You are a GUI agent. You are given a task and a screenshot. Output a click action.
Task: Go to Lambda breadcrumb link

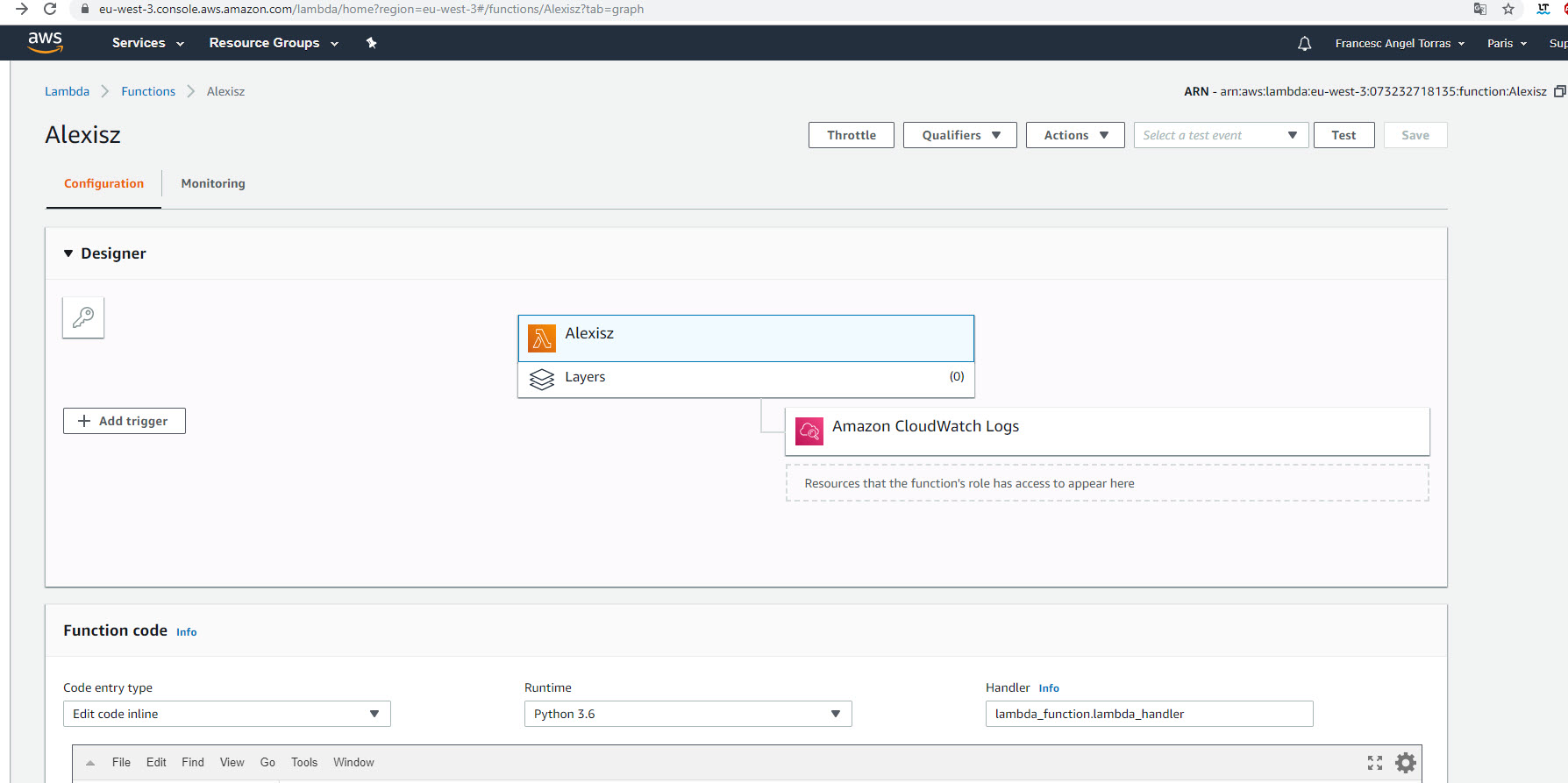click(x=67, y=91)
